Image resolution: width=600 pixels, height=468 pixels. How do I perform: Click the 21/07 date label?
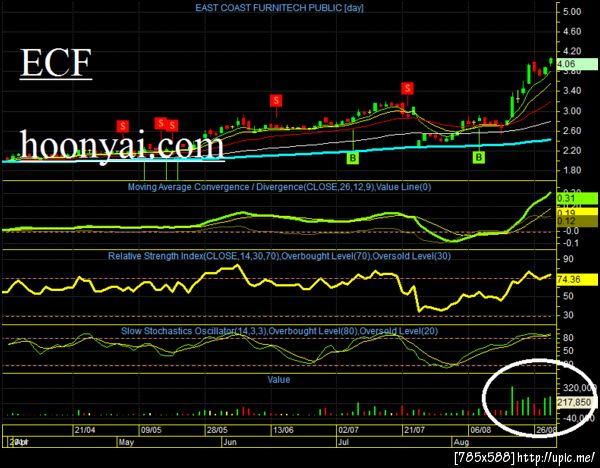coord(414,430)
